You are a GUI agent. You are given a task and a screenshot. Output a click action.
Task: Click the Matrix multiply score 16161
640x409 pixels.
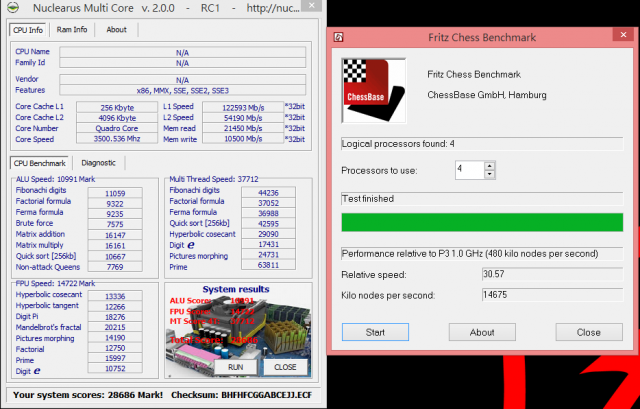point(115,246)
